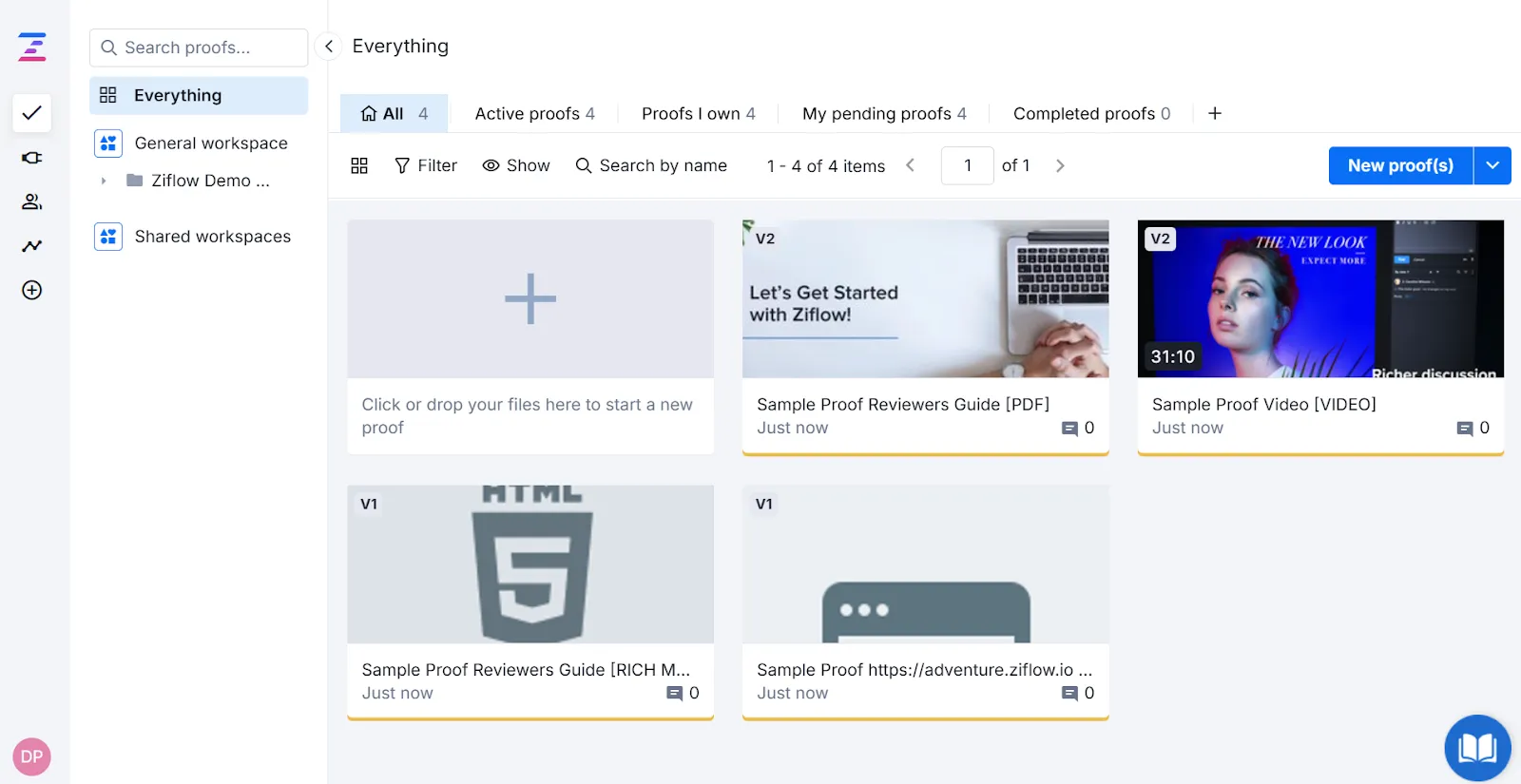Click the Everything page title
This screenshot has width=1521, height=784.
click(x=400, y=46)
